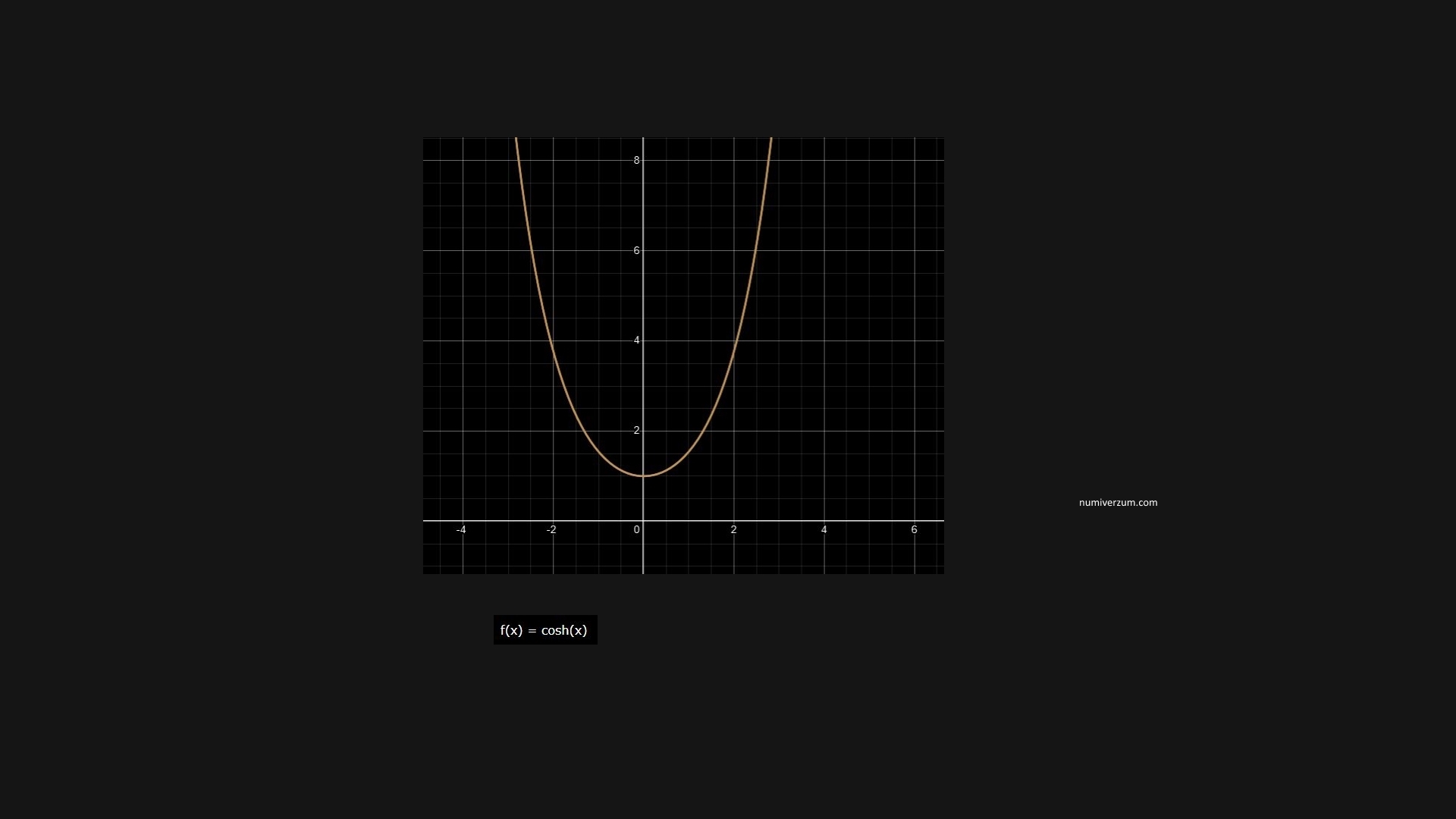Click grid intersection at x=-4, y=2
The height and width of the screenshot is (819, 1456).
tap(463, 431)
